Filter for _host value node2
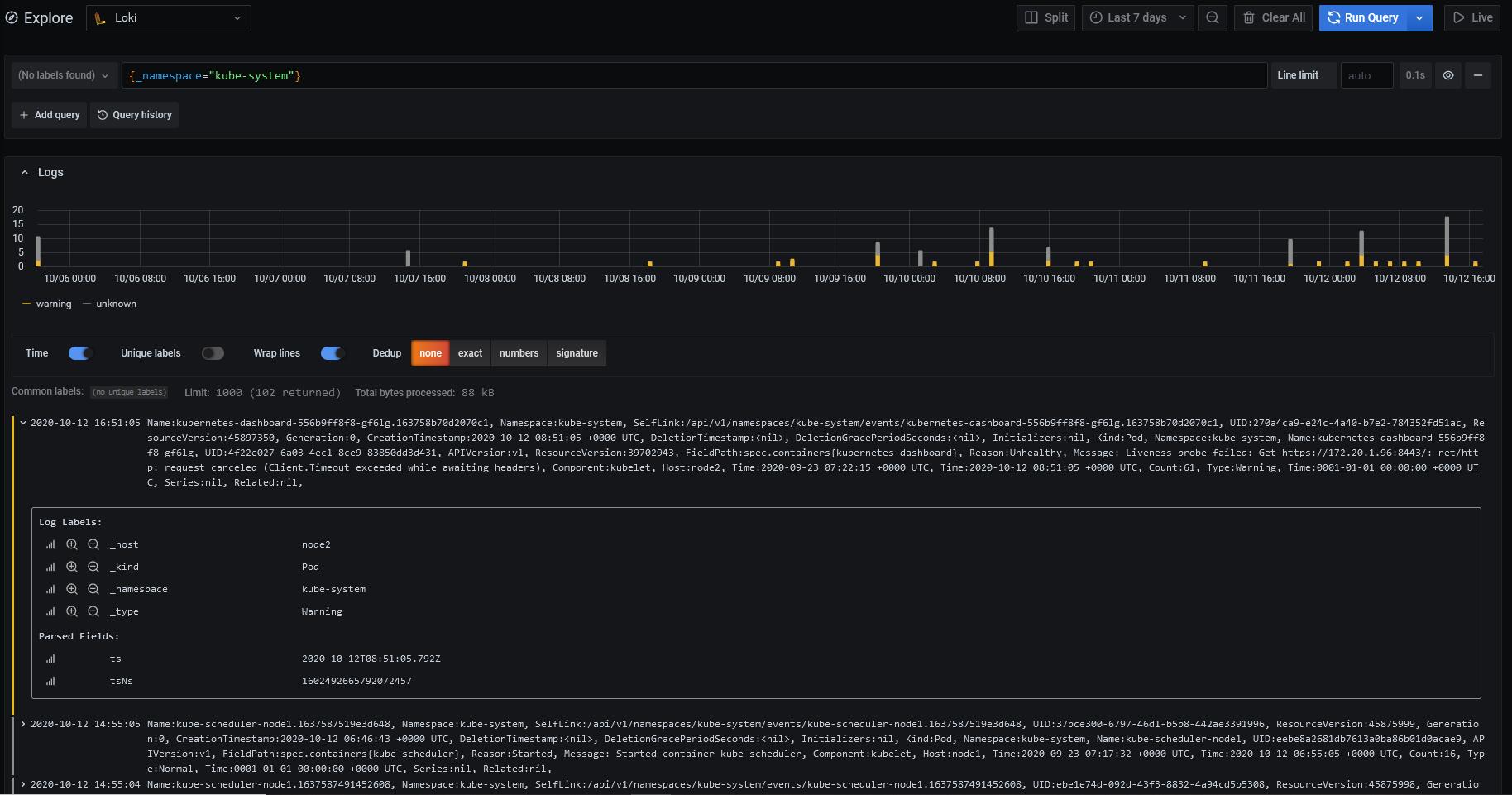The height and width of the screenshot is (795, 1512). [72, 544]
